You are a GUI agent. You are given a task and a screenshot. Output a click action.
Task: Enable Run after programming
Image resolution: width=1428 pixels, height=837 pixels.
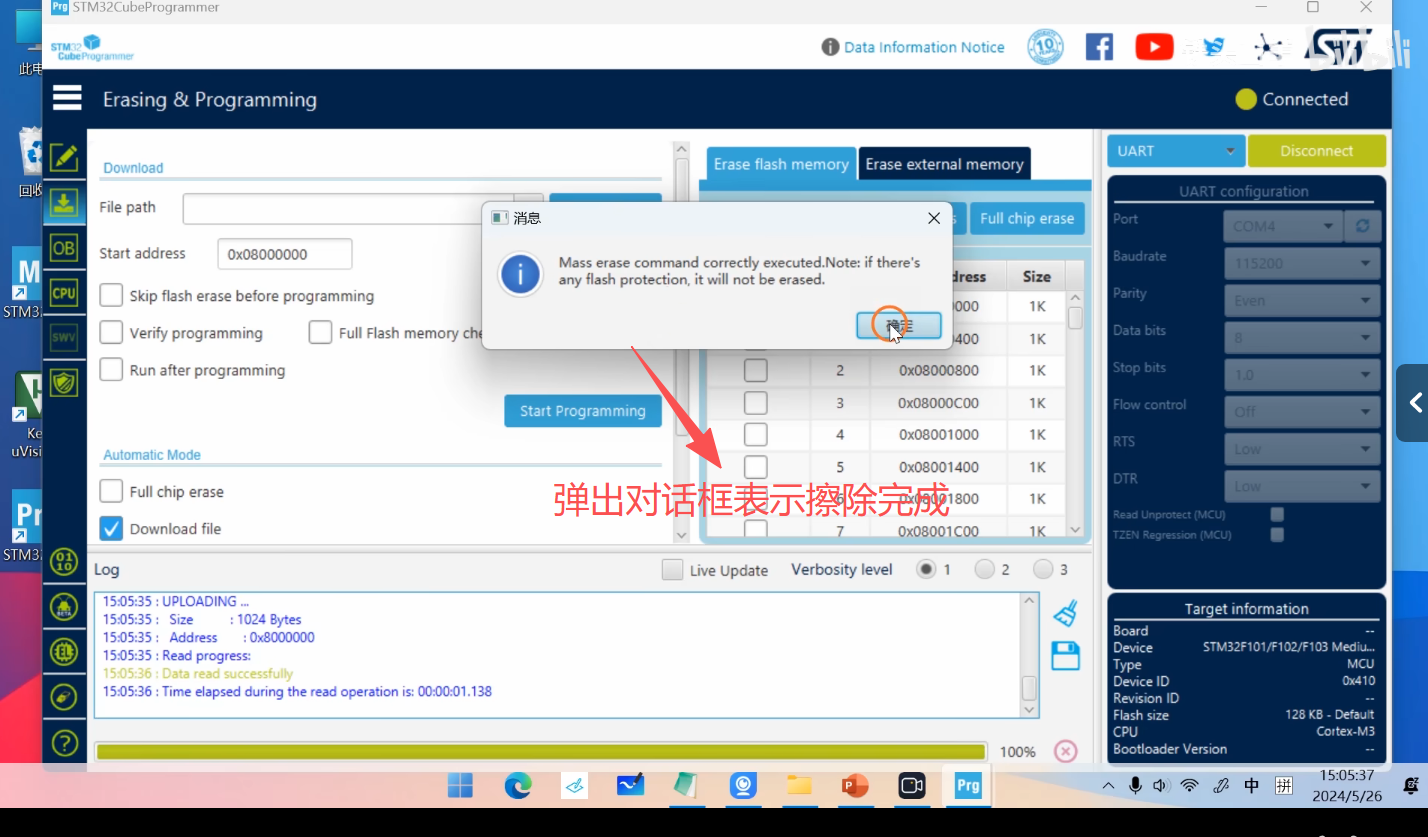click(x=111, y=370)
